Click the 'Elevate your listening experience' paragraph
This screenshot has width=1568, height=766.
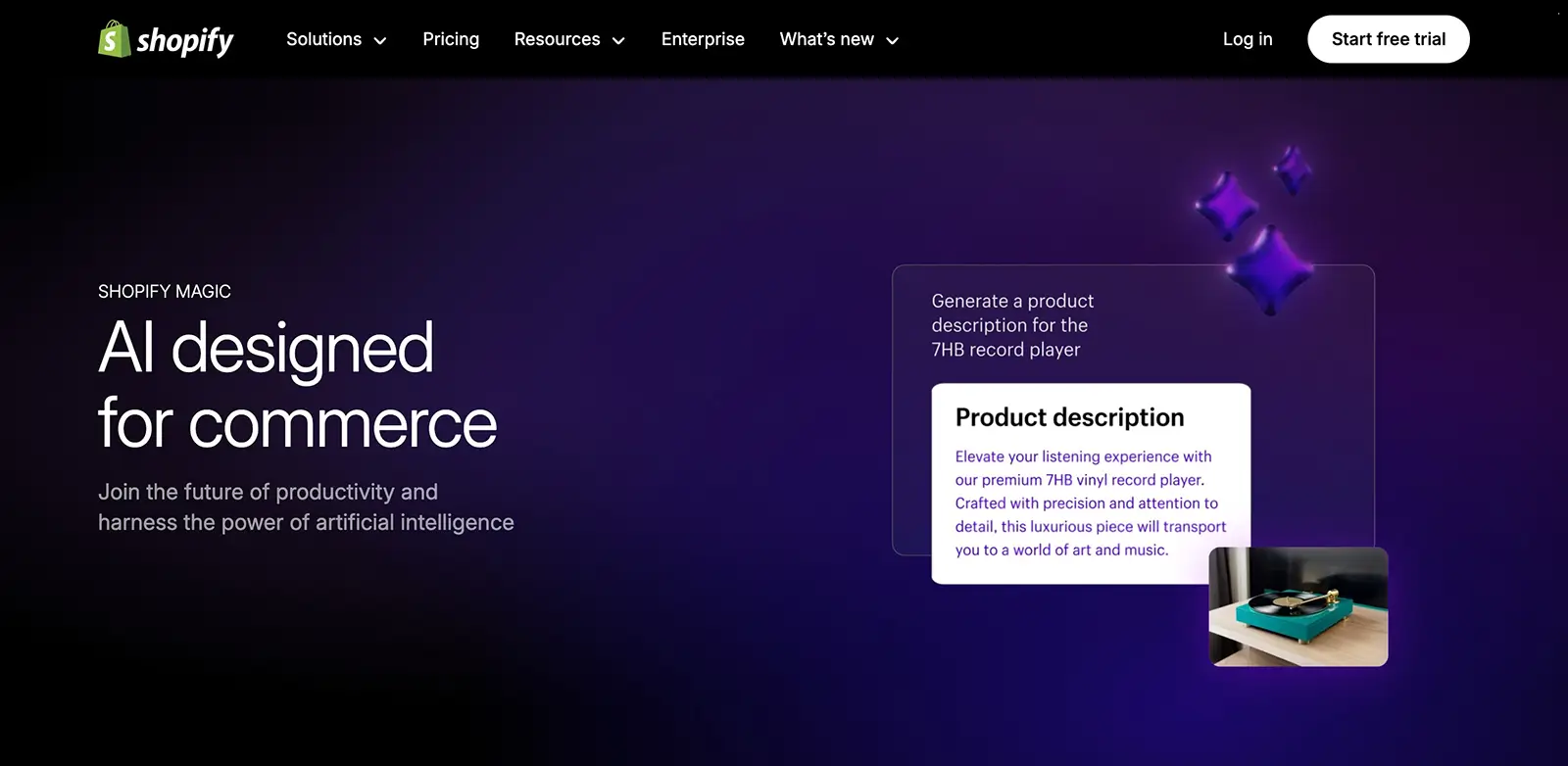(x=1091, y=503)
